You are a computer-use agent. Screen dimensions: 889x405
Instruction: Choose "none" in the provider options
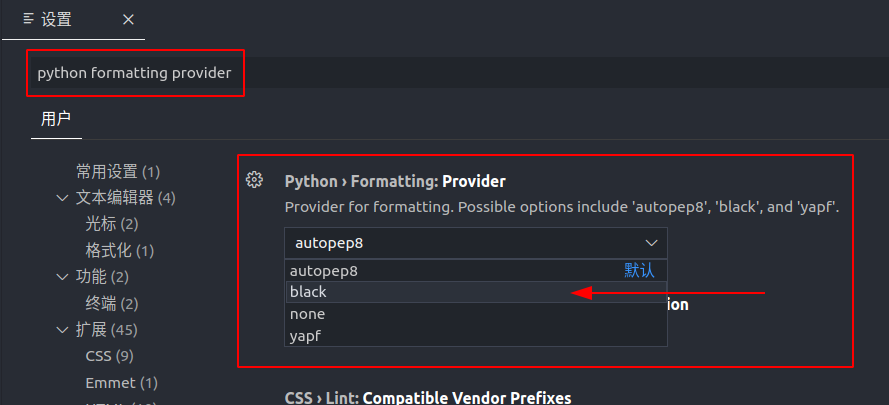pyautogui.click(x=307, y=314)
